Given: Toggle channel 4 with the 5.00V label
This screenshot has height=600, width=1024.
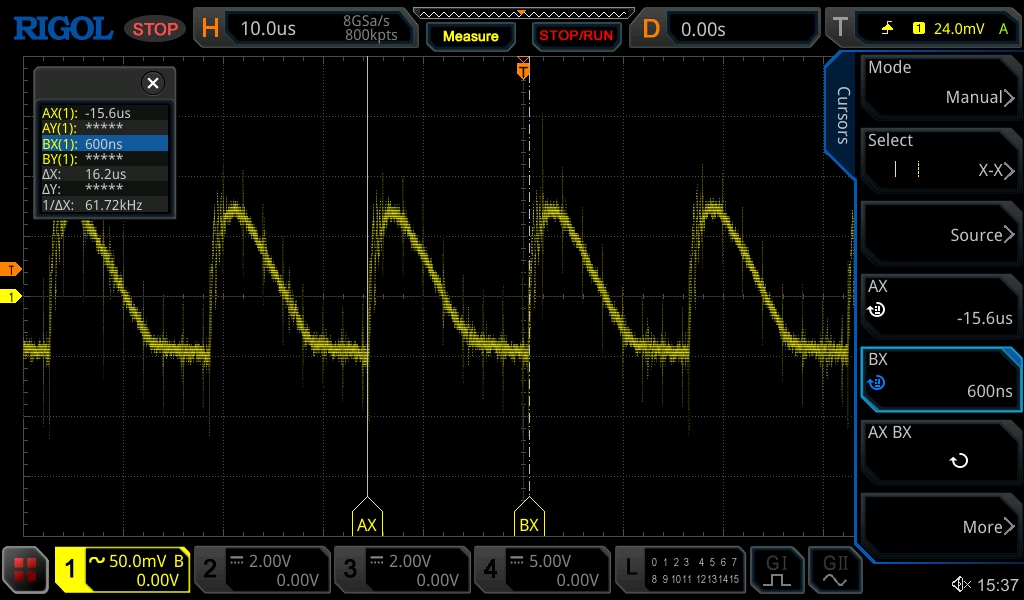Looking at the screenshot, I should [541, 570].
